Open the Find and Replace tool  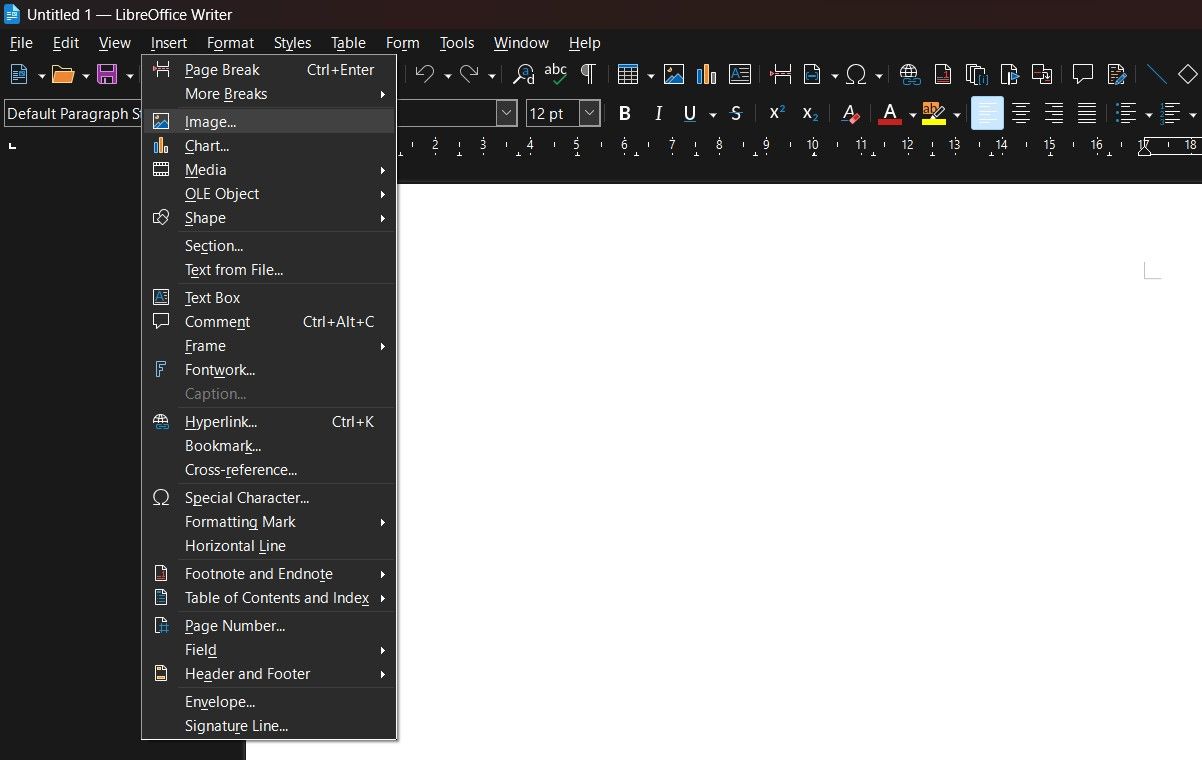tap(521, 74)
